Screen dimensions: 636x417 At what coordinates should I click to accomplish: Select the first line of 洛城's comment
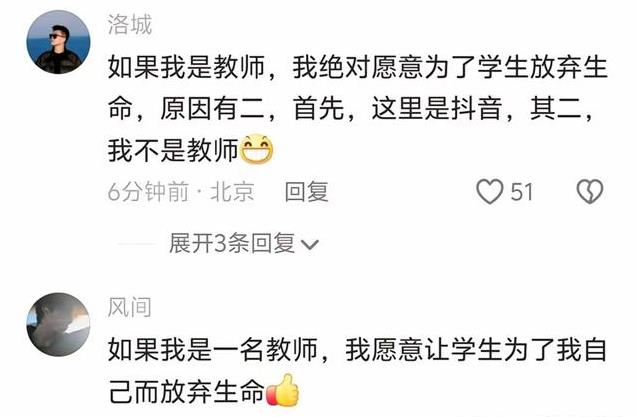click(x=358, y=67)
